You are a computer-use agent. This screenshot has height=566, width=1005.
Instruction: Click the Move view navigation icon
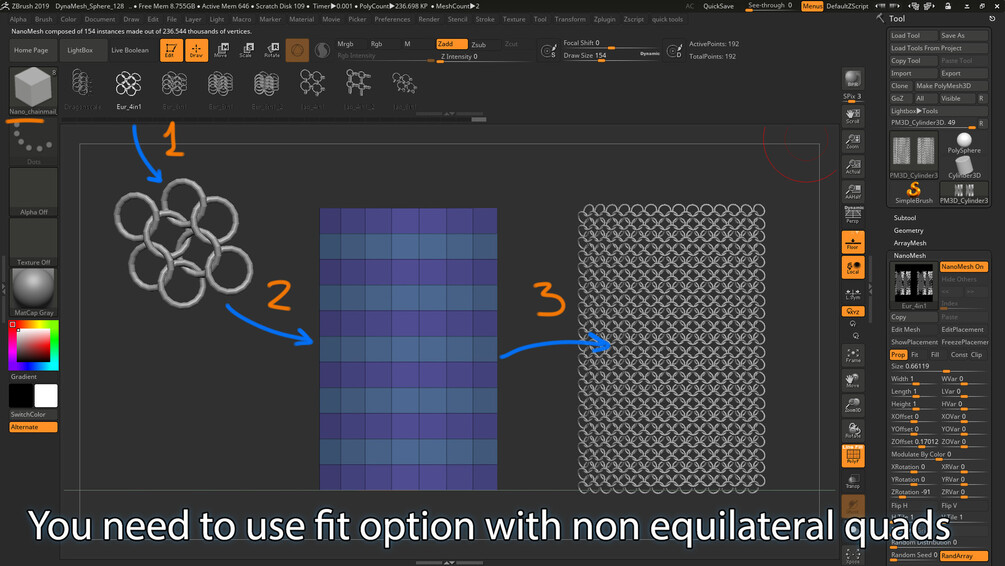click(x=852, y=380)
